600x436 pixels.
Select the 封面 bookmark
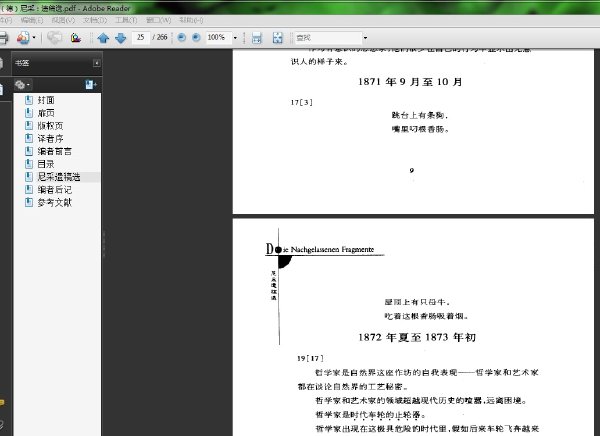pyautogui.click(x=46, y=100)
